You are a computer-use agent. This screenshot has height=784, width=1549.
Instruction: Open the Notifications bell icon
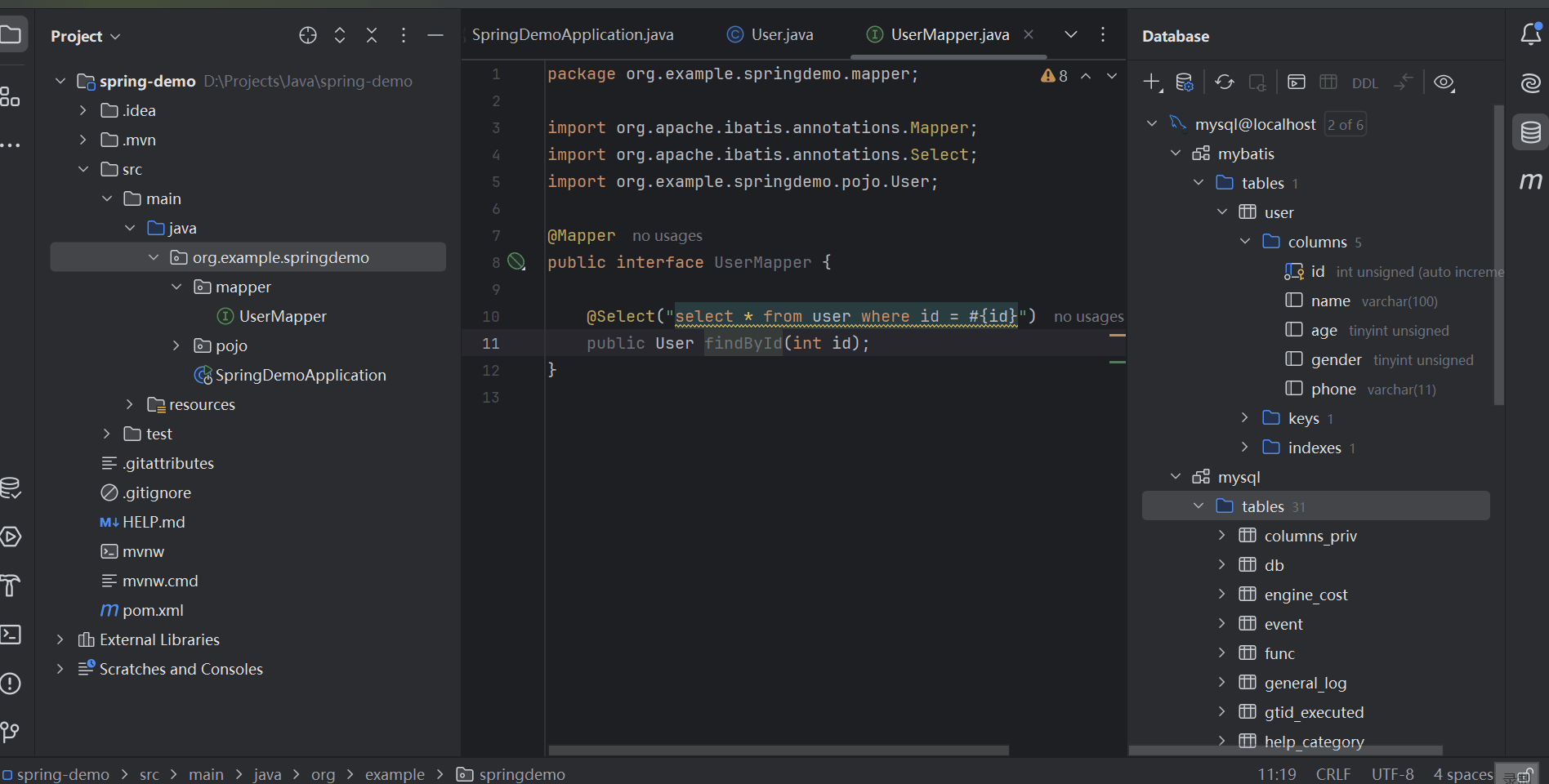1531,34
